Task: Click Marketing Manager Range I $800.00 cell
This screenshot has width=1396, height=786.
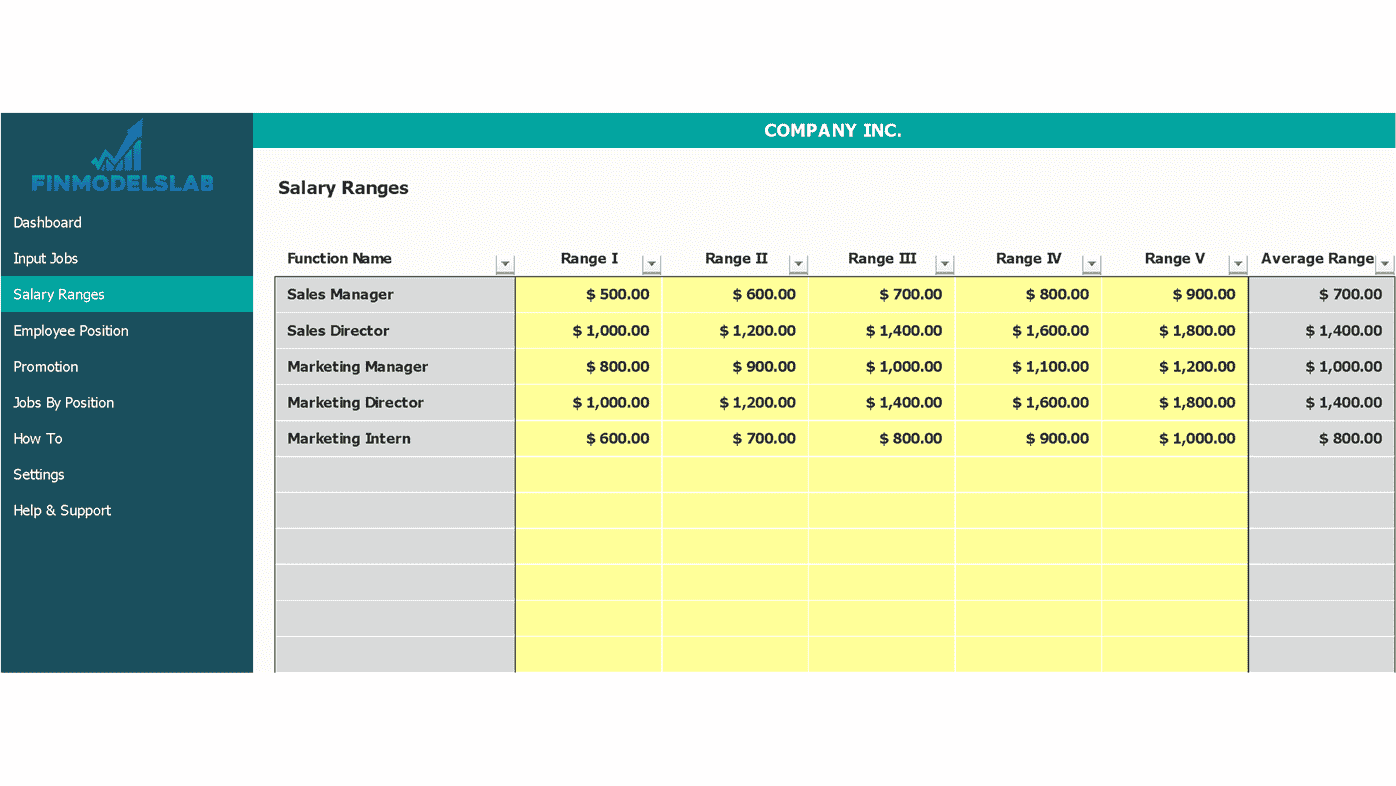Action: click(589, 366)
